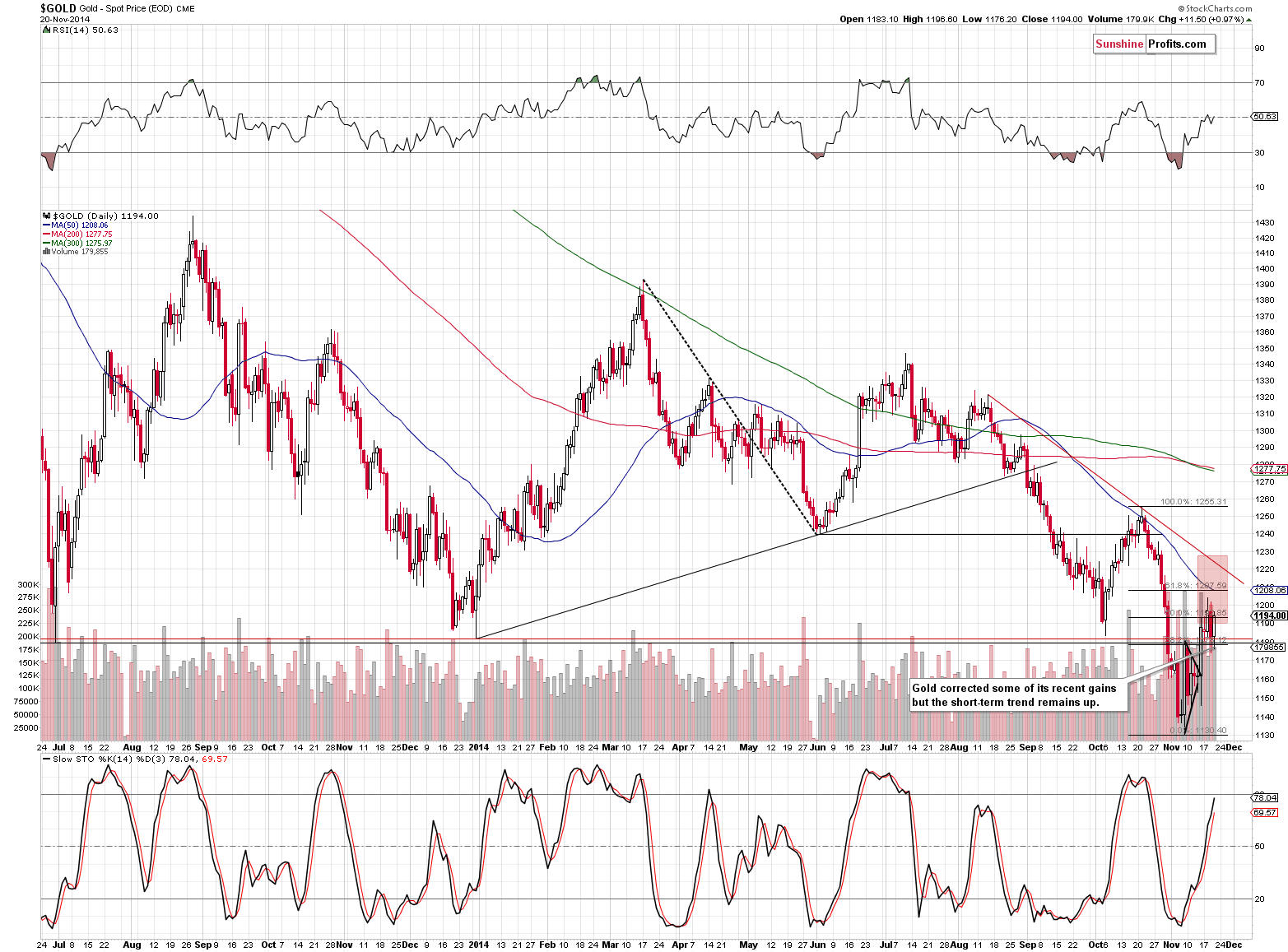Click the 1277.75 price tag on right axis
This screenshot has height=952, width=1288.
pyautogui.click(x=1269, y=469)
